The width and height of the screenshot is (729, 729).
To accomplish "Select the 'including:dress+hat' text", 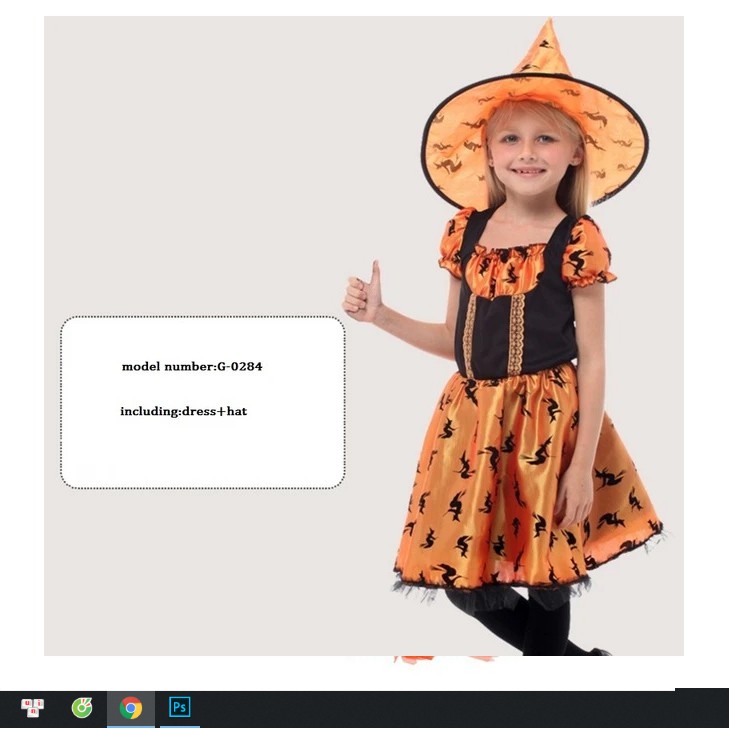I will tap(184, 411).
